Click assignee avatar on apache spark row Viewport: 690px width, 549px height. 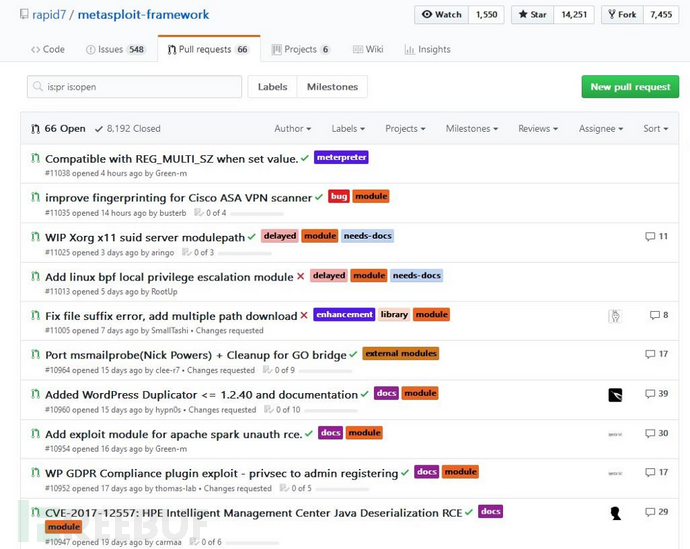(x=615, y=434)
